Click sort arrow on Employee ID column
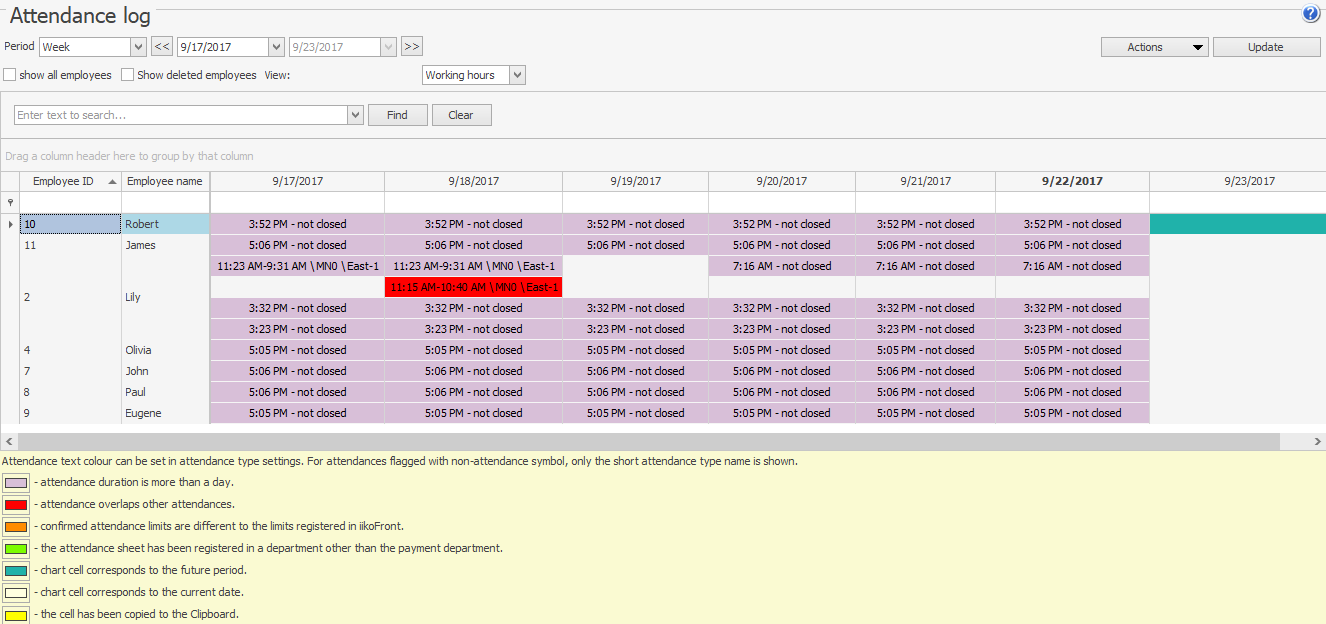The width and height of the screenshot is (1326, 624). 112,182
